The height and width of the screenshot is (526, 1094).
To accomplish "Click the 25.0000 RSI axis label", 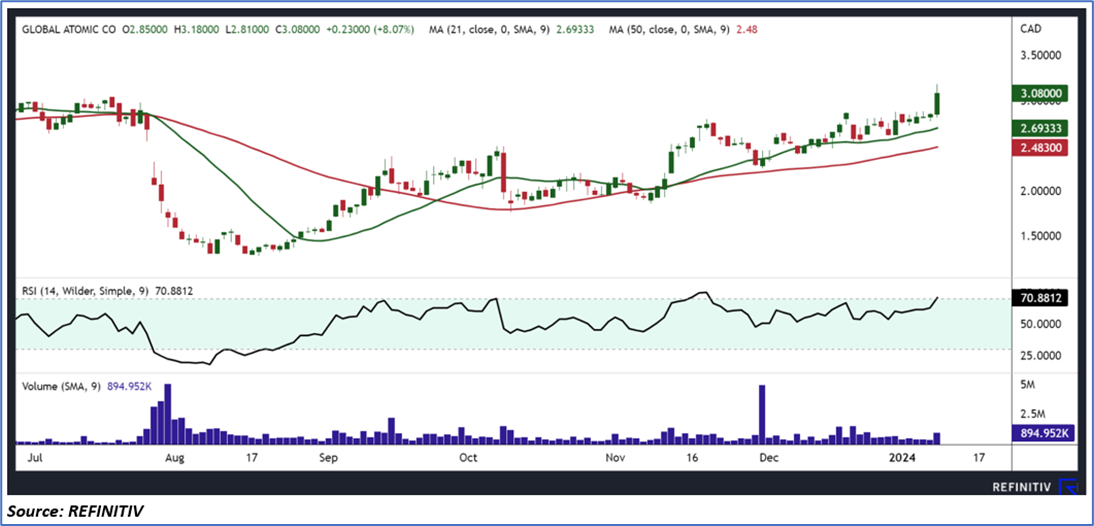I will tap(1039, 356).
